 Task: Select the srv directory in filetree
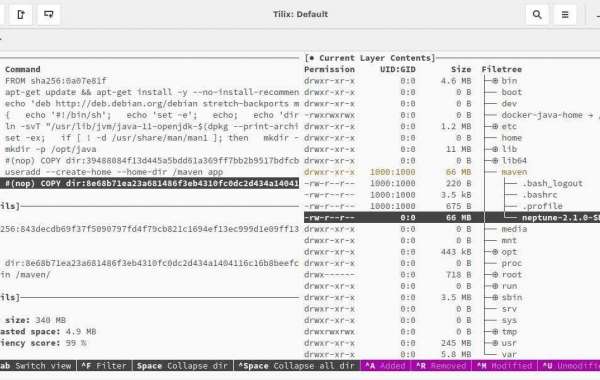(x=509, y=309)
